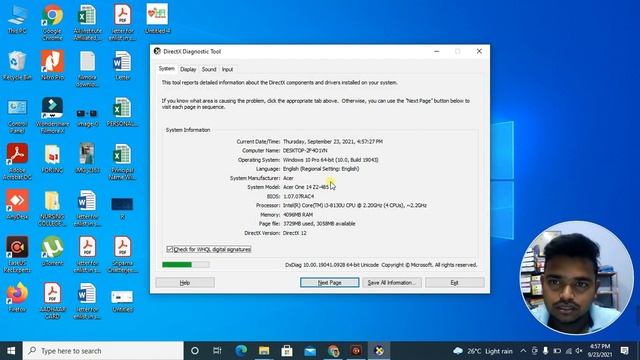Select the Word file named Letter
This screenshot has width=640, height=360.
(122, 65)
